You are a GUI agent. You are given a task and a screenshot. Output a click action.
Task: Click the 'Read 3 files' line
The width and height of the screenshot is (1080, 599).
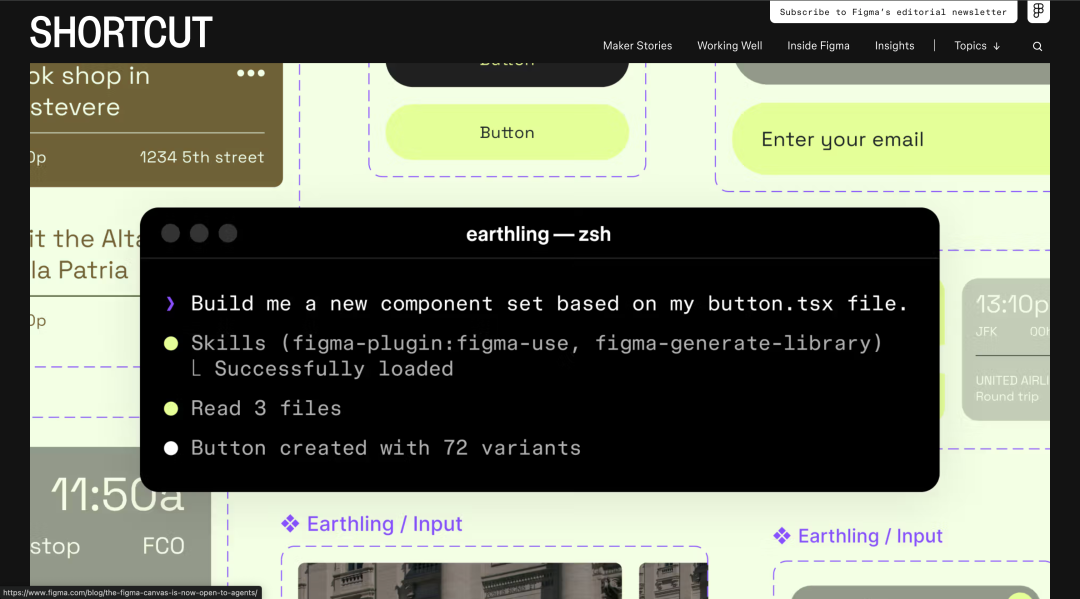[266, 408]
